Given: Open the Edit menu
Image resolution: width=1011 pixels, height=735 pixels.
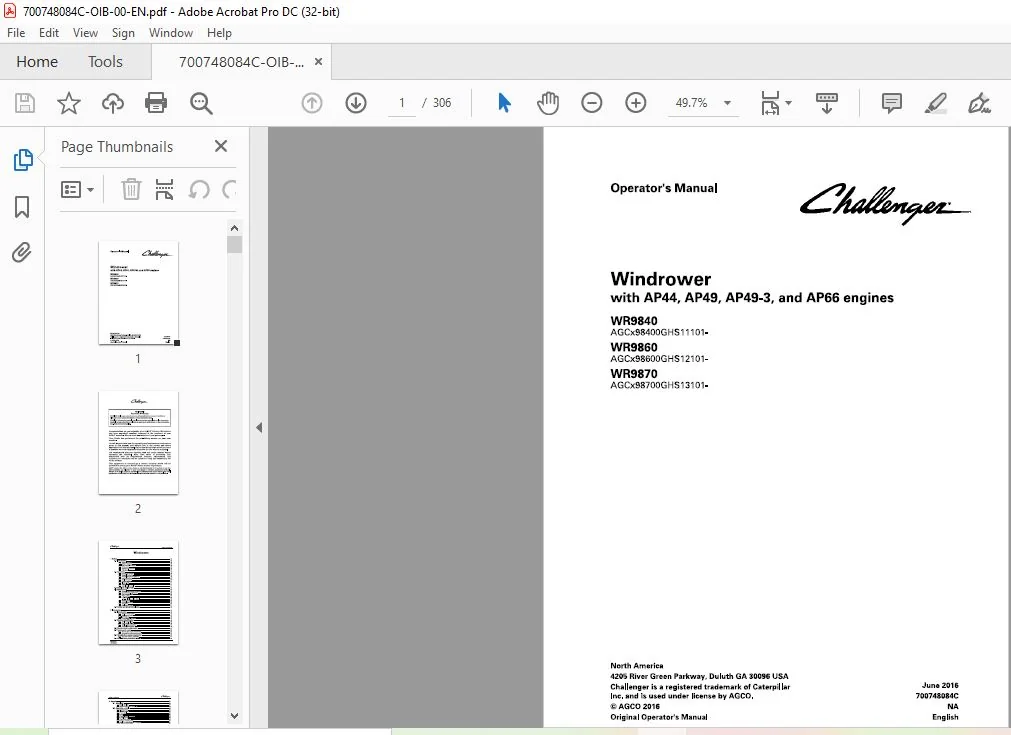Looking at the screenshot, I should click(x=48, y=33).
